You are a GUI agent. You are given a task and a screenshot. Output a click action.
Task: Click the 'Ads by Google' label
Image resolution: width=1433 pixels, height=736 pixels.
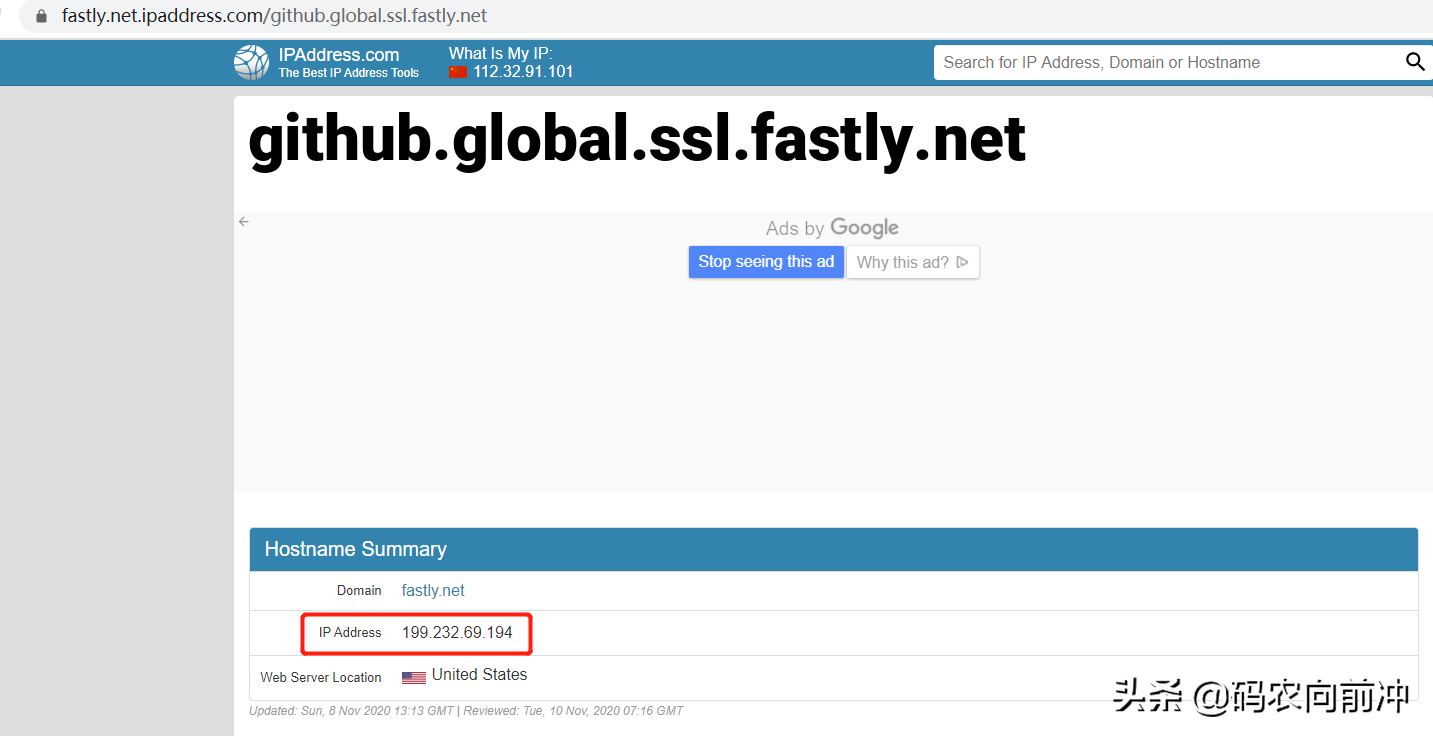(832, 228)
